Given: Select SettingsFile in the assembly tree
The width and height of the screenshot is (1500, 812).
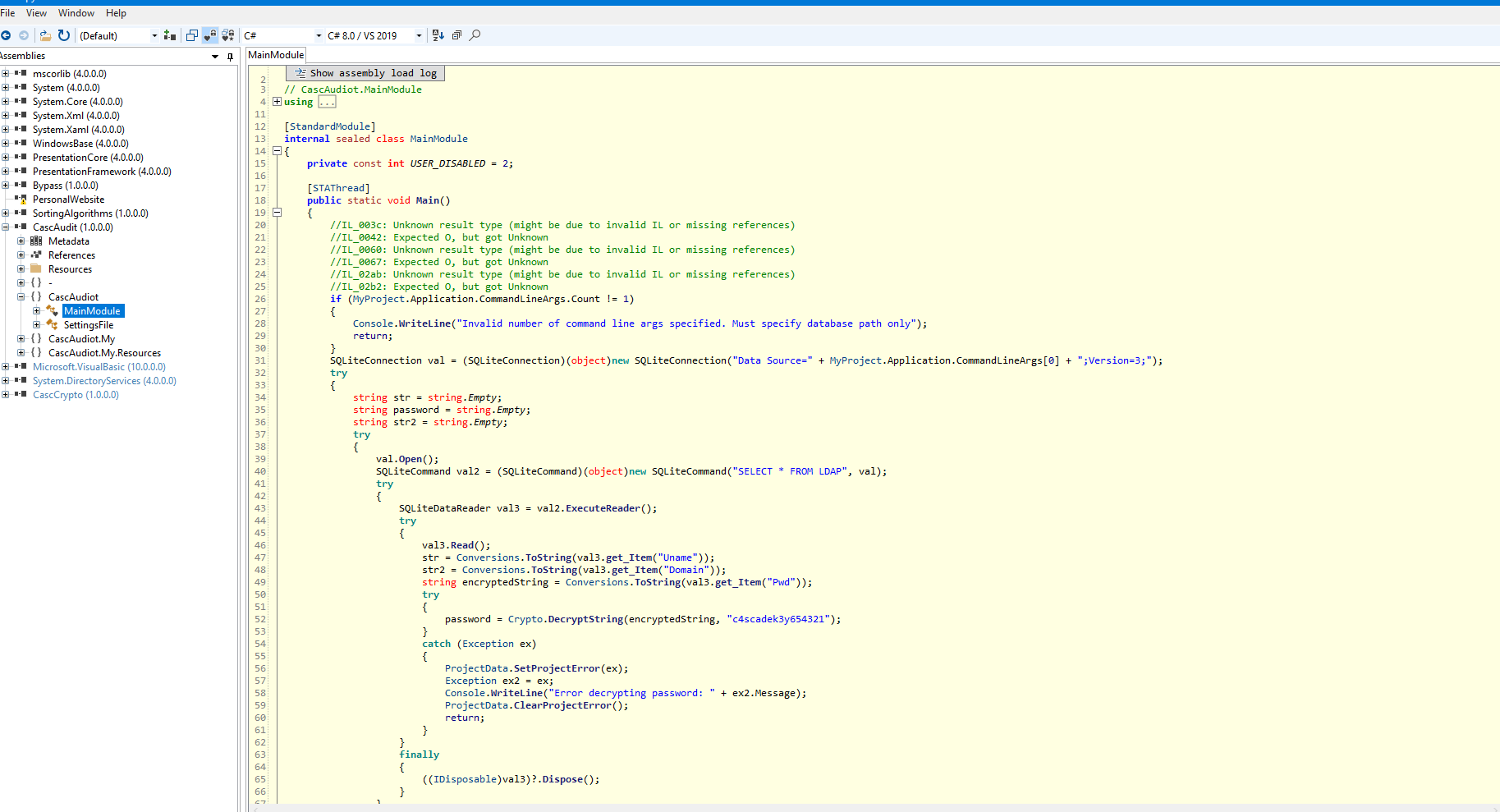Looking at the screenshot, I should 89,325.
